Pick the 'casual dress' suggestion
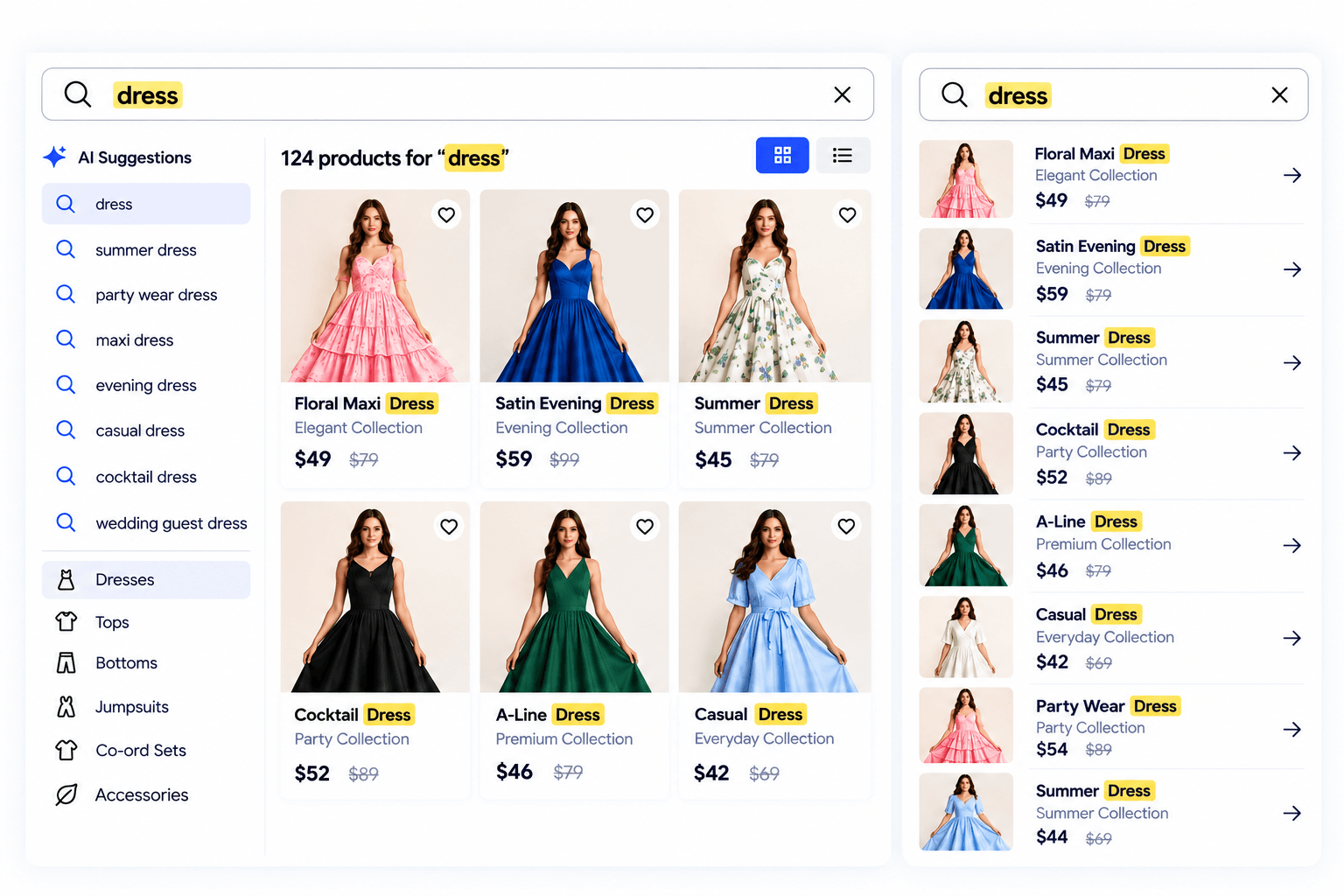The image size is (1344, 896). (x=146, y=430)
